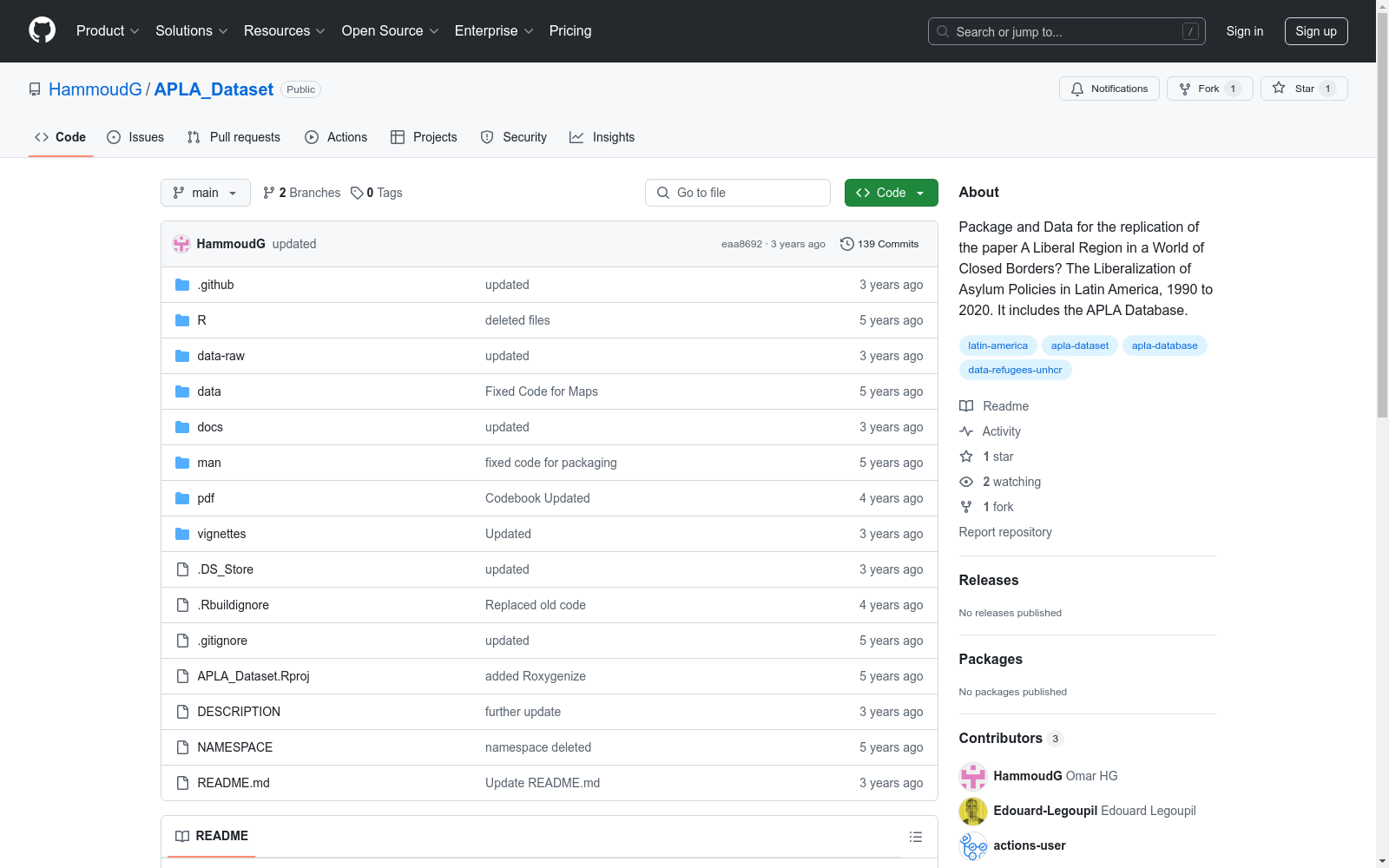Open the NAMESPACE file
Image resolution: width=1389 pixels, height=868 pixels.
point(235,747)
